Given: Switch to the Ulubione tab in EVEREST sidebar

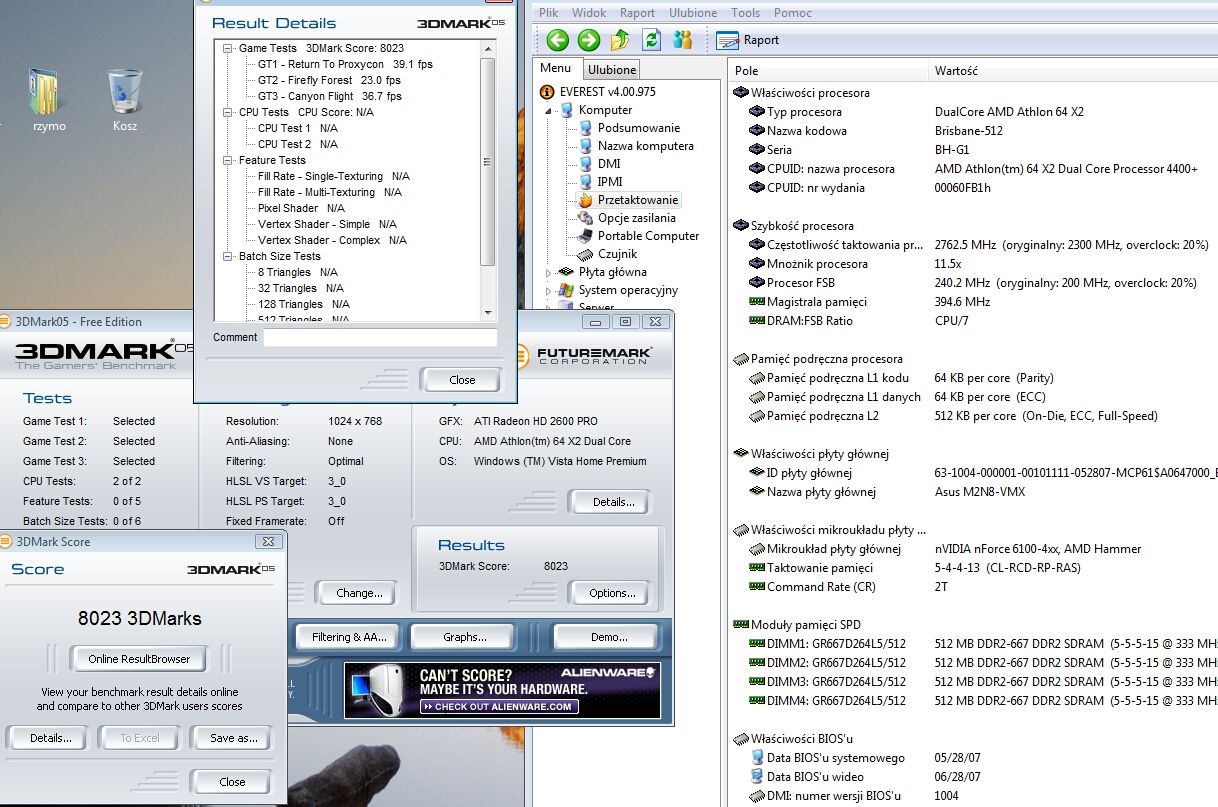Looking at the screenshot, I should 611,69.
